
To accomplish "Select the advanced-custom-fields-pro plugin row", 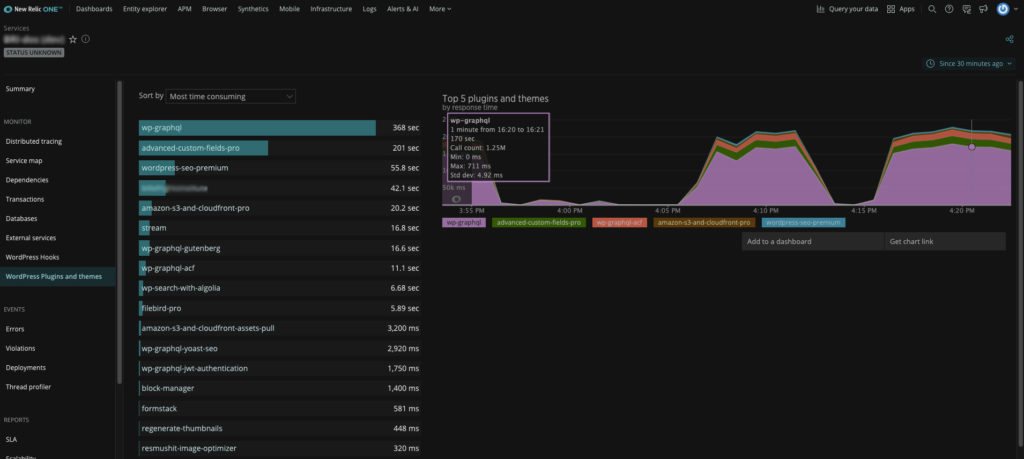I will 280,148.
